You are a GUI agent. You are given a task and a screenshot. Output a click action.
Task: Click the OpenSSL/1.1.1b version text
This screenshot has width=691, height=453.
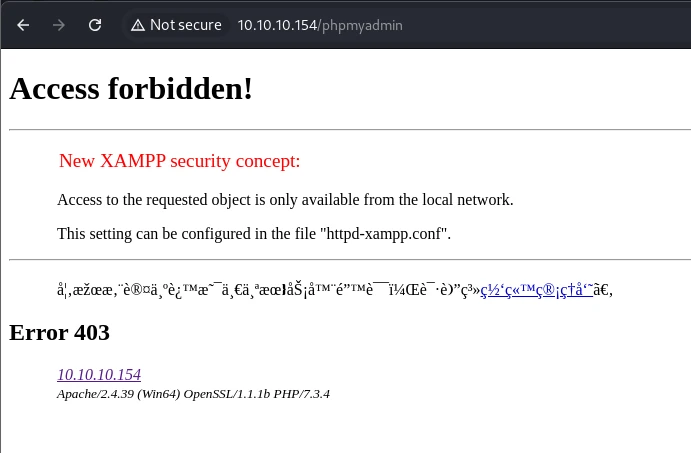pyautogui.click(x=227, y=394)
